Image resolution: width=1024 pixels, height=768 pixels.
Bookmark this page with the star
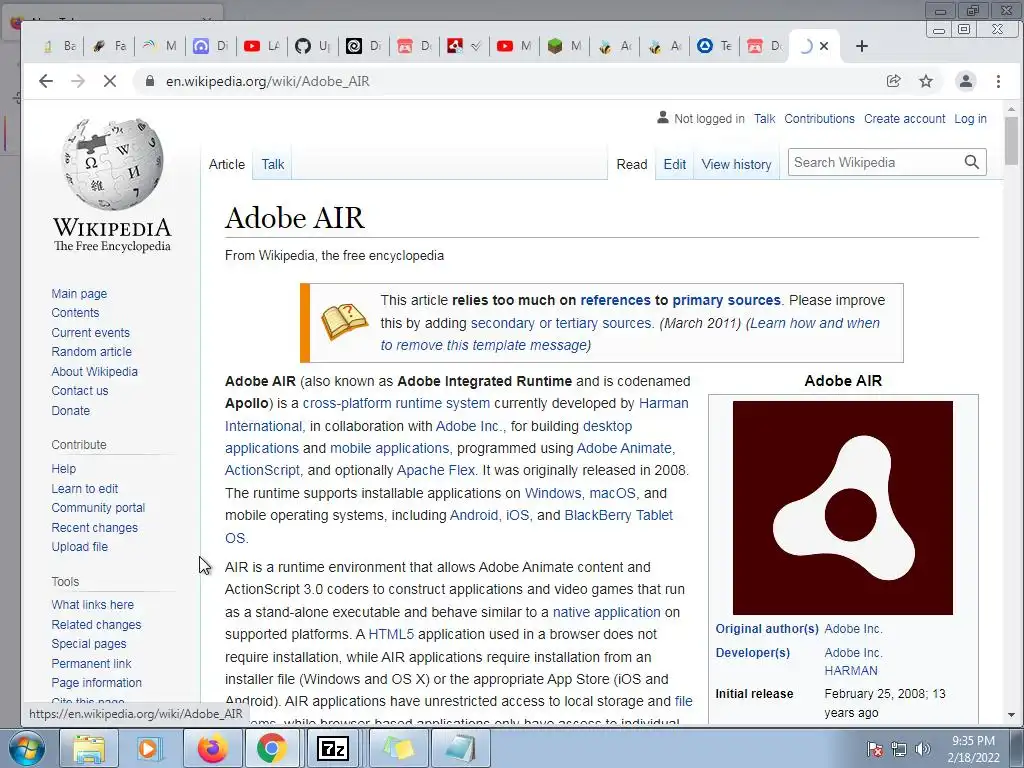(x=926, y=81)
